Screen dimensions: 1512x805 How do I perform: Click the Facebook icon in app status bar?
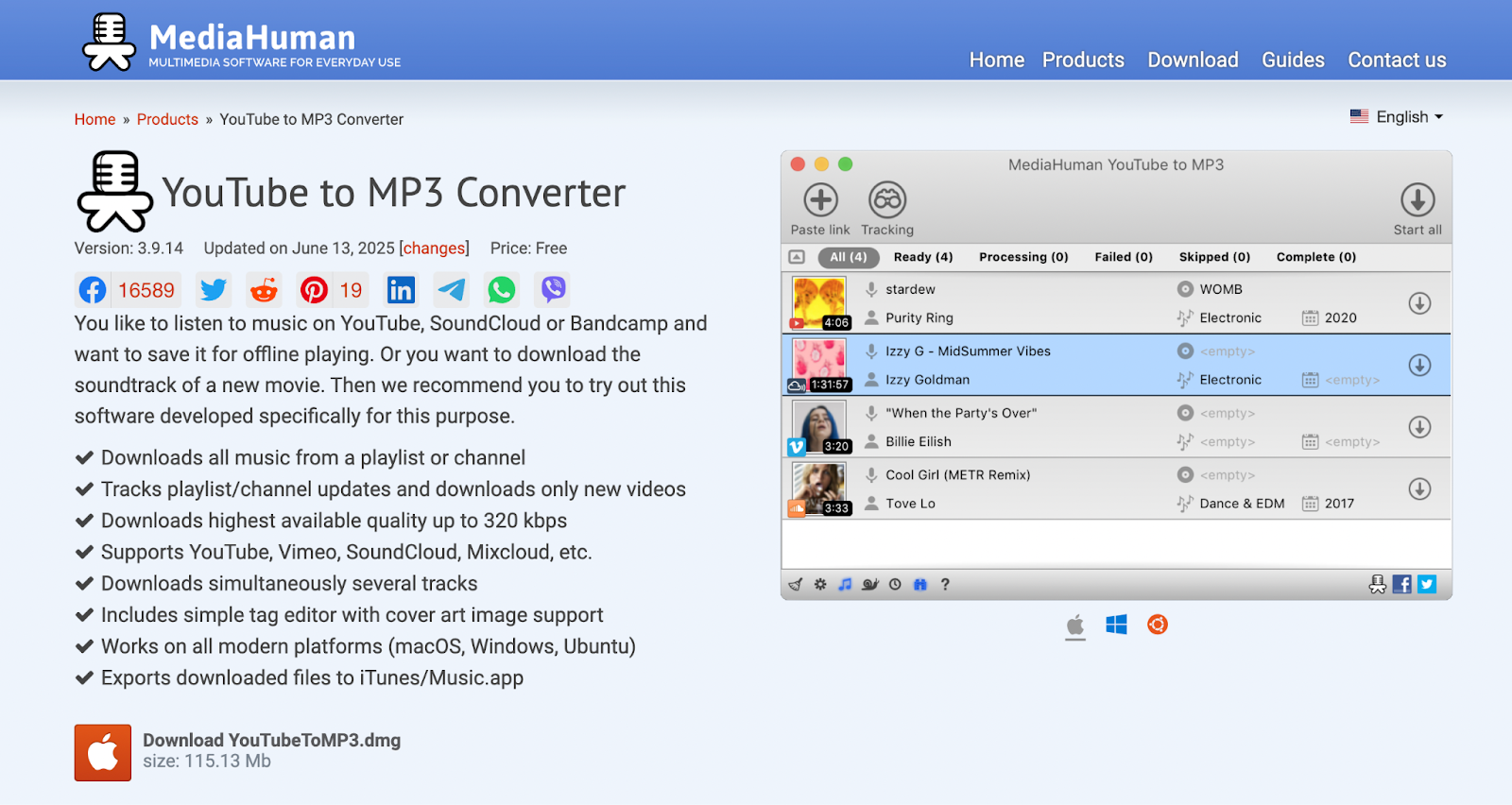point(1402,585)
